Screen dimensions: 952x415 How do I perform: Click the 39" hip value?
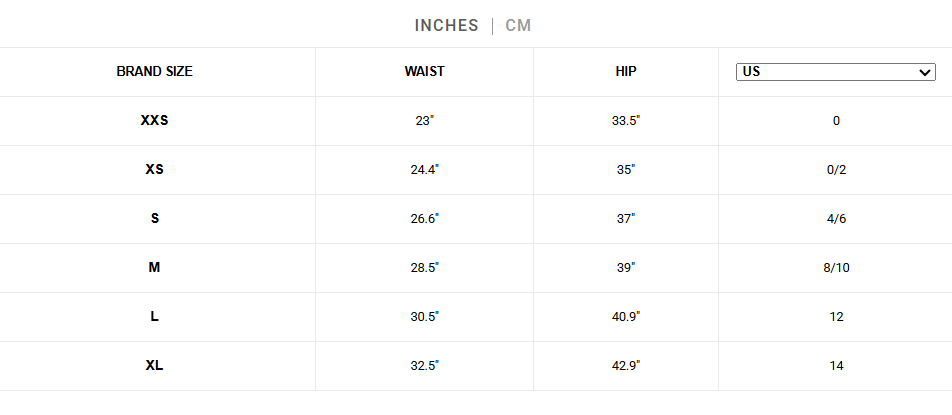[x=626, y=268]
